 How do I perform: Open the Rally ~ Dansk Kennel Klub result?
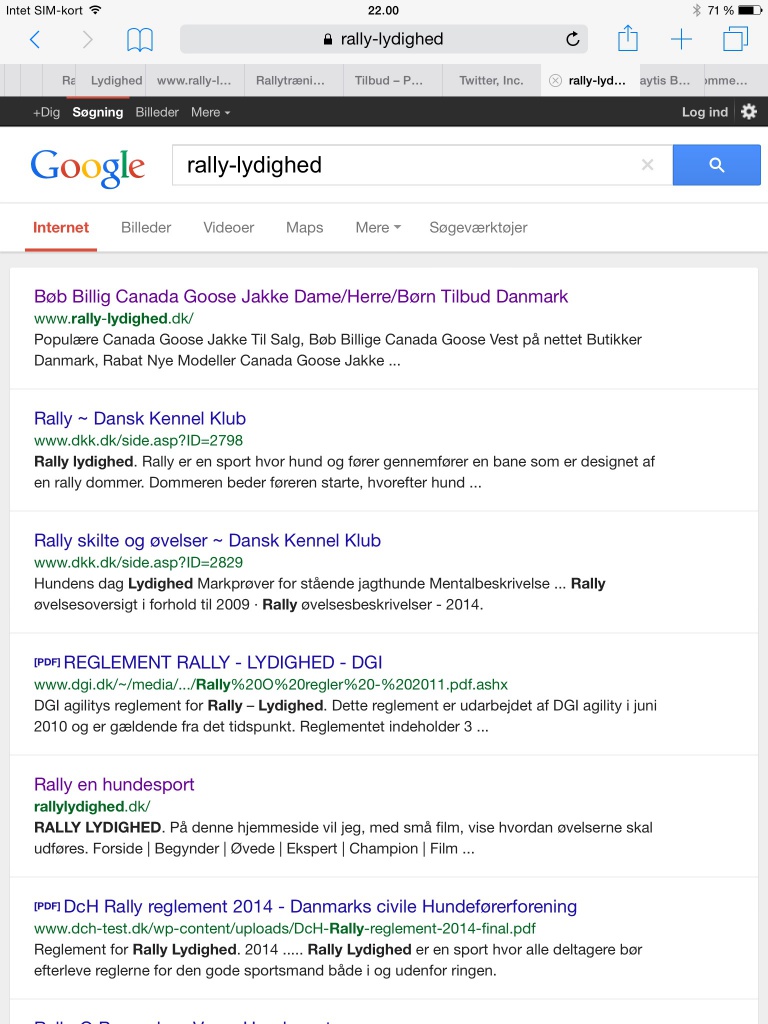140,419
